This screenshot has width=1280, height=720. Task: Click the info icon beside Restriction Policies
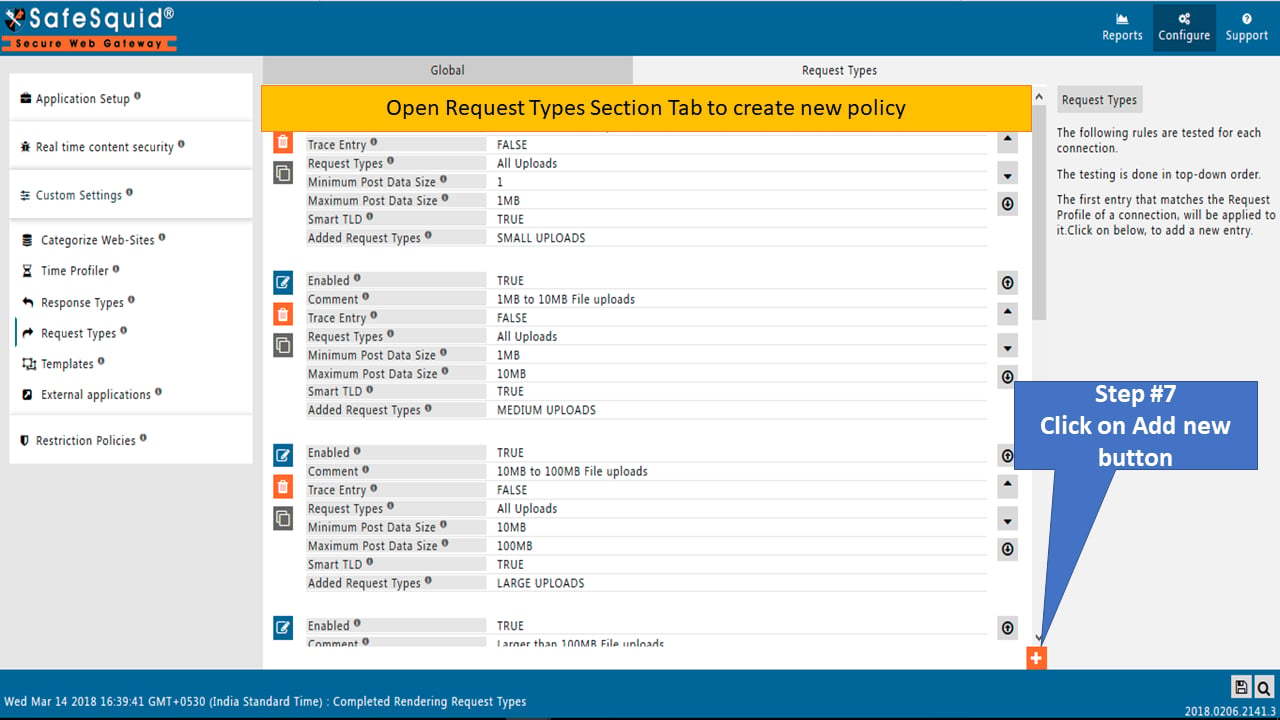point(144,438)
